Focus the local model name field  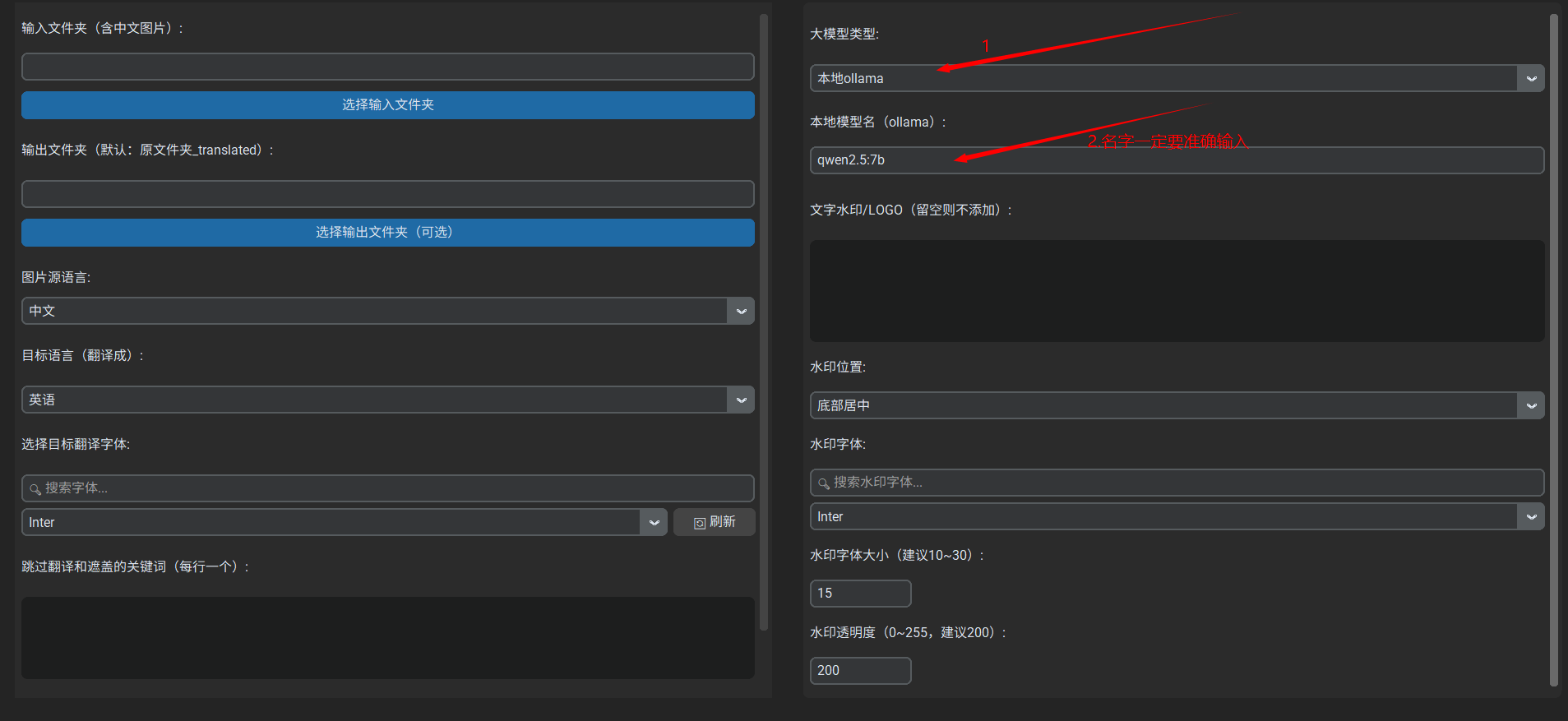pyautogui.click(x=1176, y=160)
